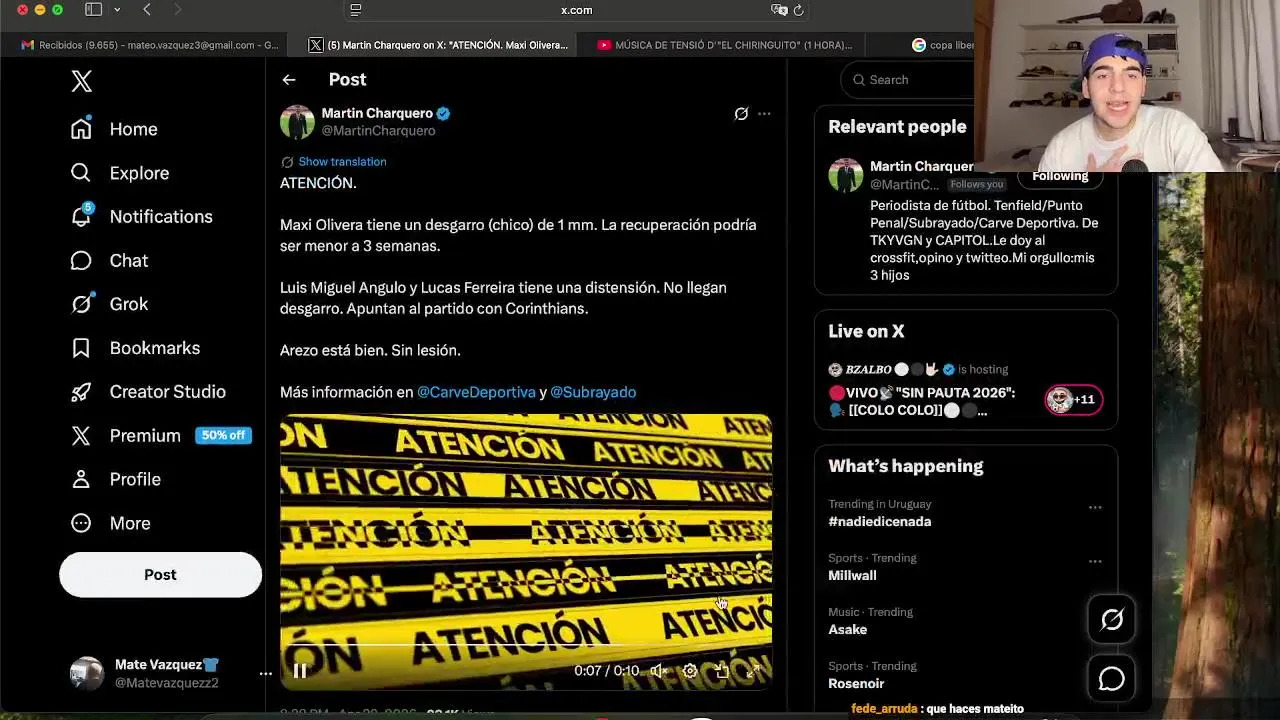Click the Chat bubble icon in sidebar
The height and width of the screenshot is (720, 1280).
(81, 261)
